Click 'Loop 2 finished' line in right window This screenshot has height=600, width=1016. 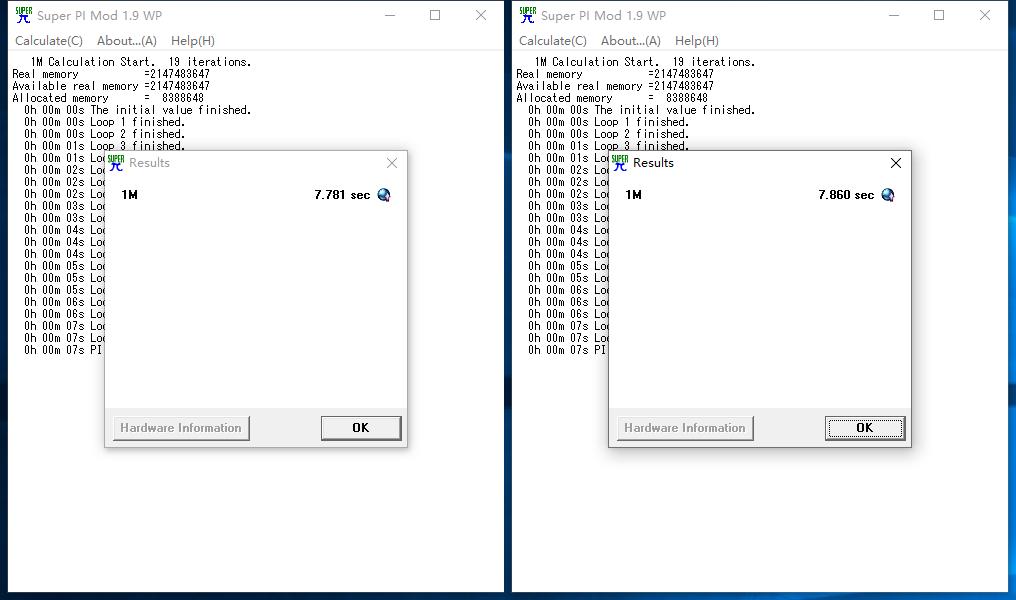click(608, 134)
